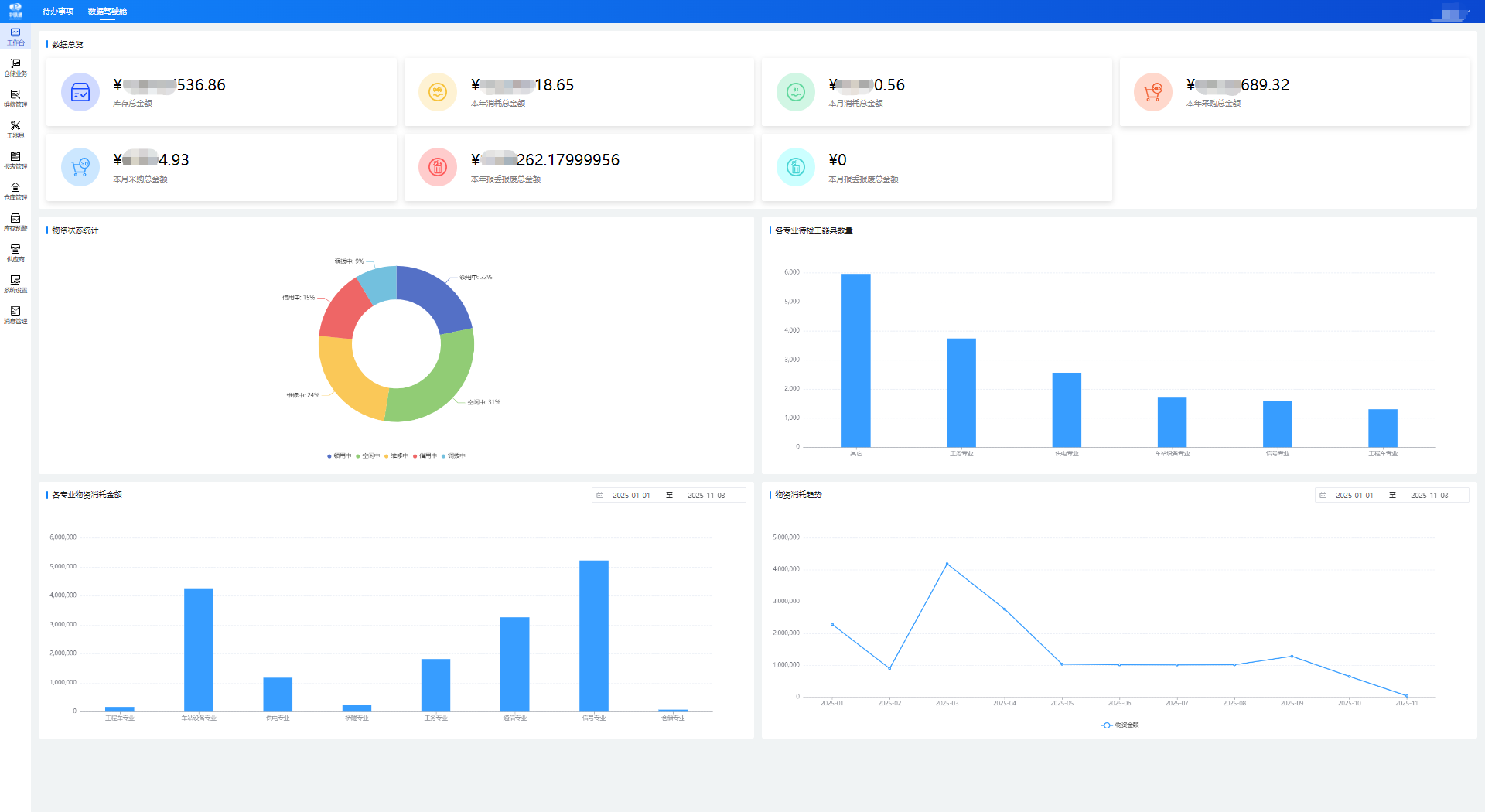This screenshot has height=812, width=1485.
Task: Open 维修管理 in the sidebar
Action: (15, 99)
